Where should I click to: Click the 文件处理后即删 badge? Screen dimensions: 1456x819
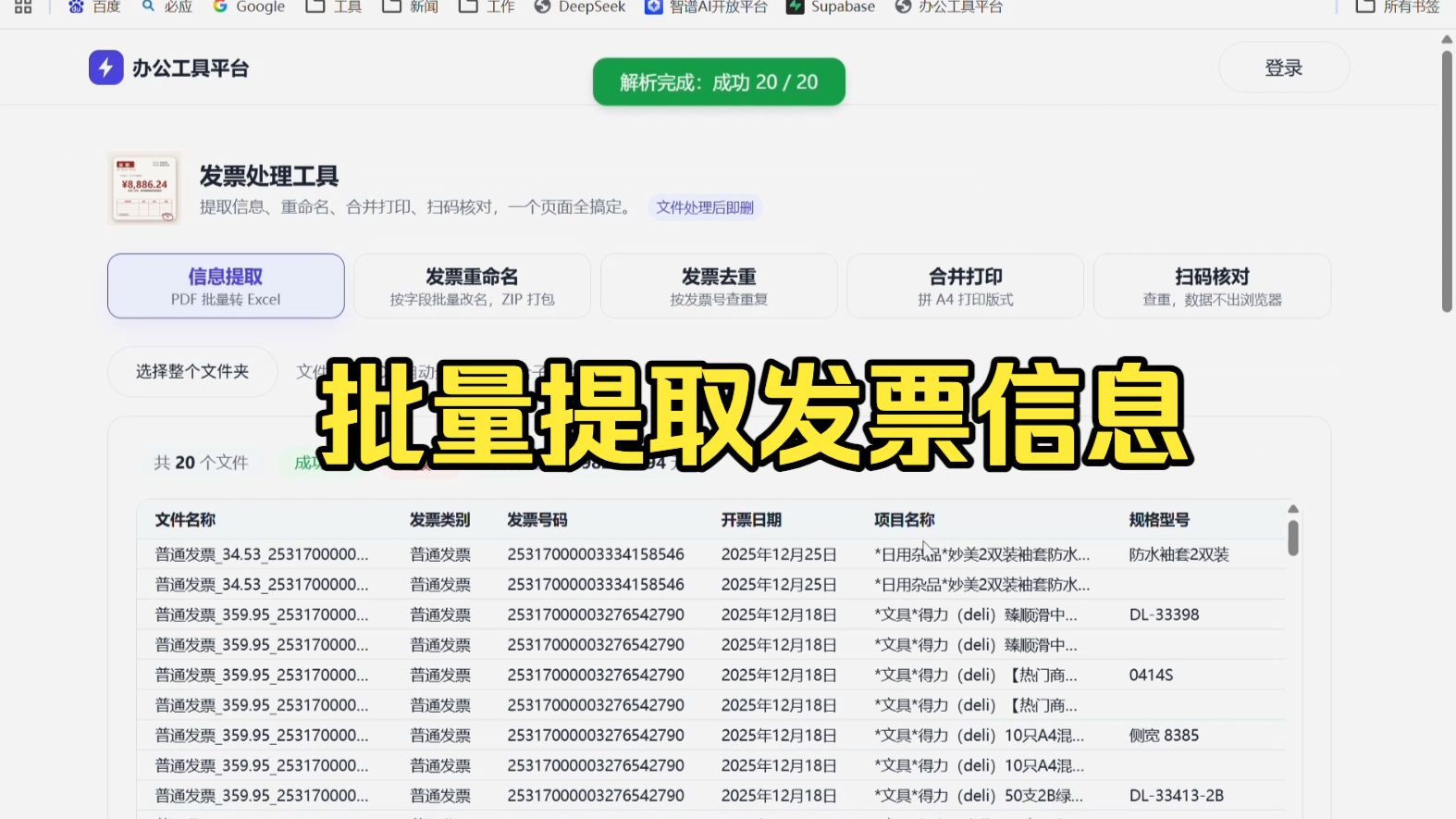pos(705,207)
